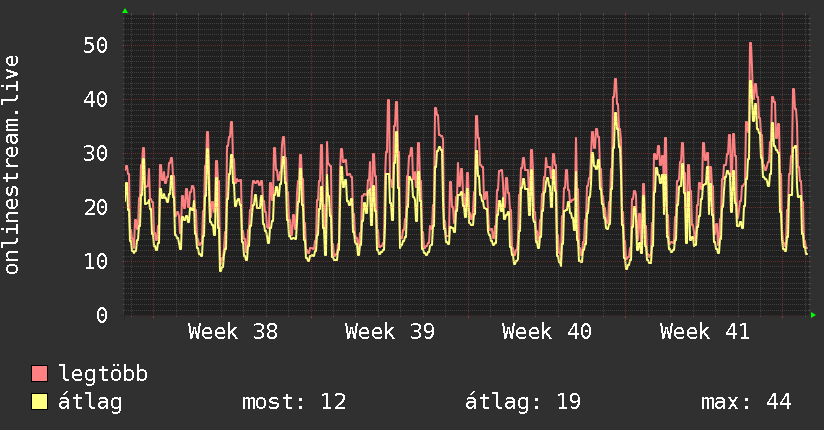The image size is (824, 430).
Task: Click the átlag legend label
Action: click(90, 402)
